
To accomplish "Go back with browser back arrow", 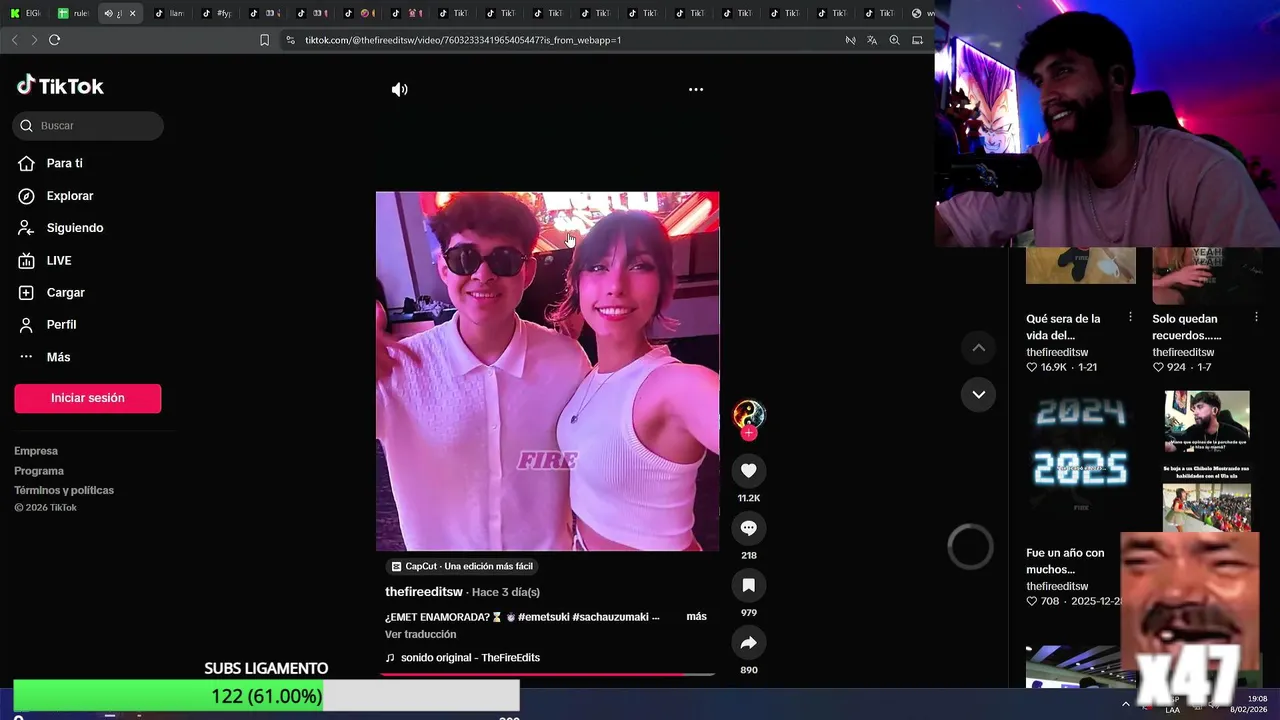I will tap(14, 40).
